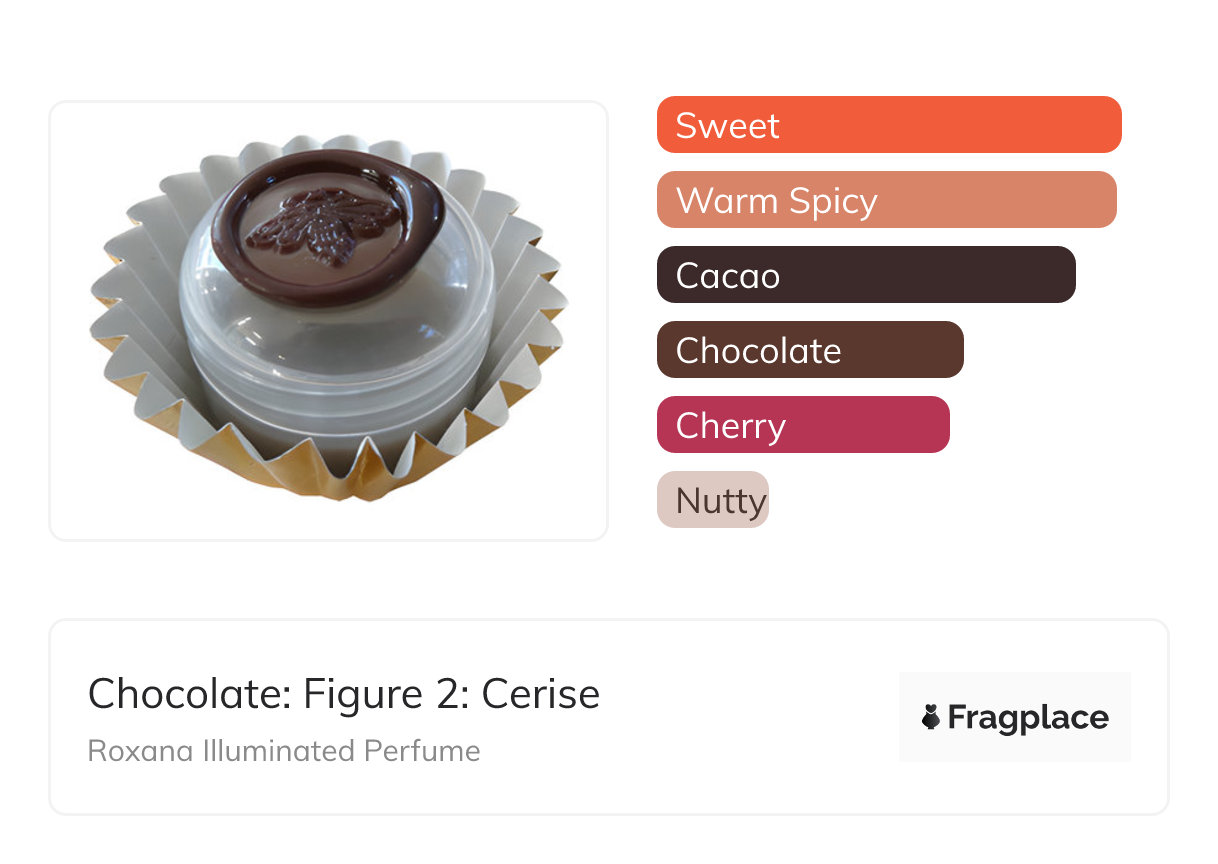Select the Sweet accord bar
Image resolution: width=1218 pixels, height=864 pixels.
tap(888, 125)
